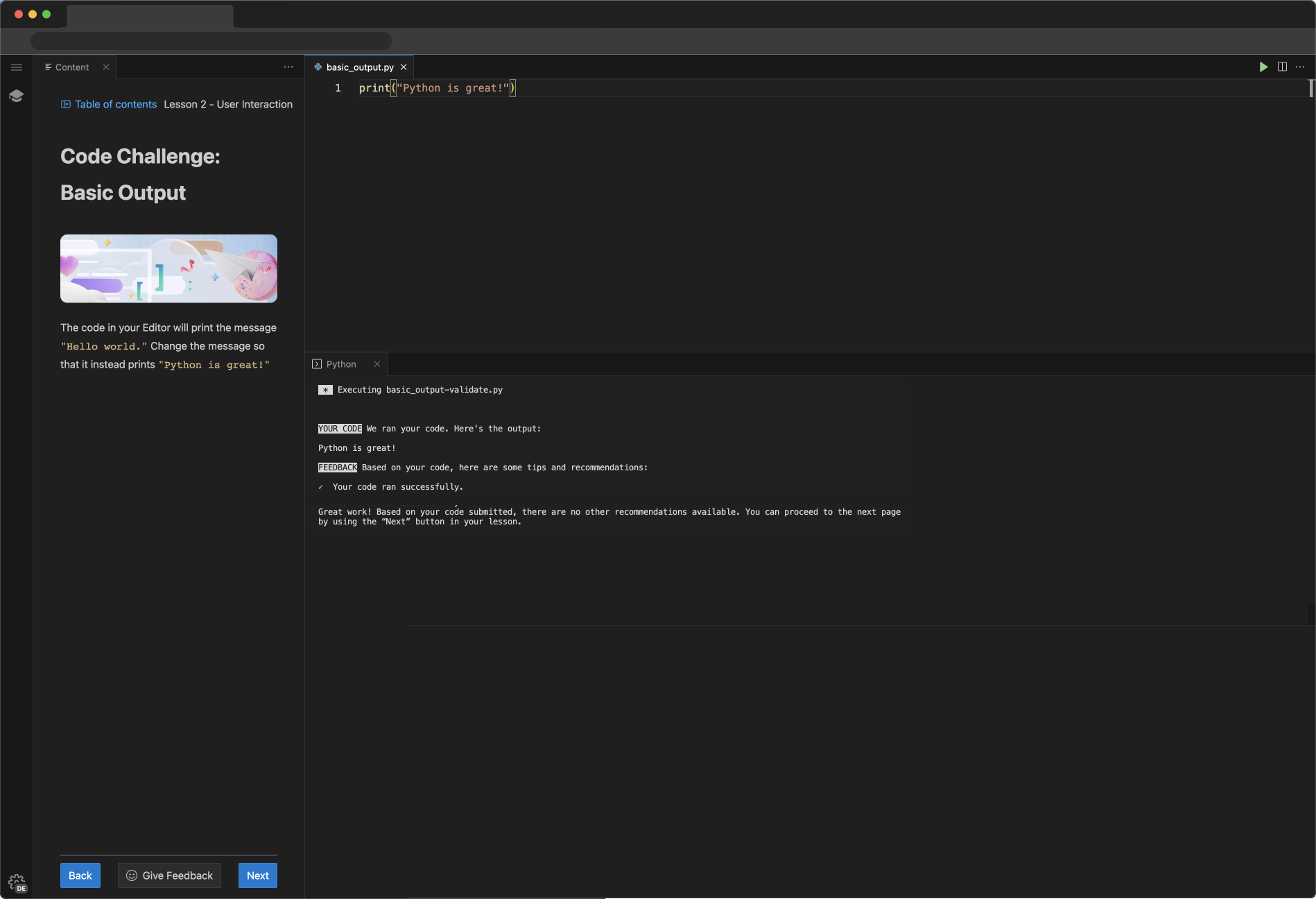Close the Content panel tab
The height and width of the screenshot is (899, 1316).
tap(106, 67)
